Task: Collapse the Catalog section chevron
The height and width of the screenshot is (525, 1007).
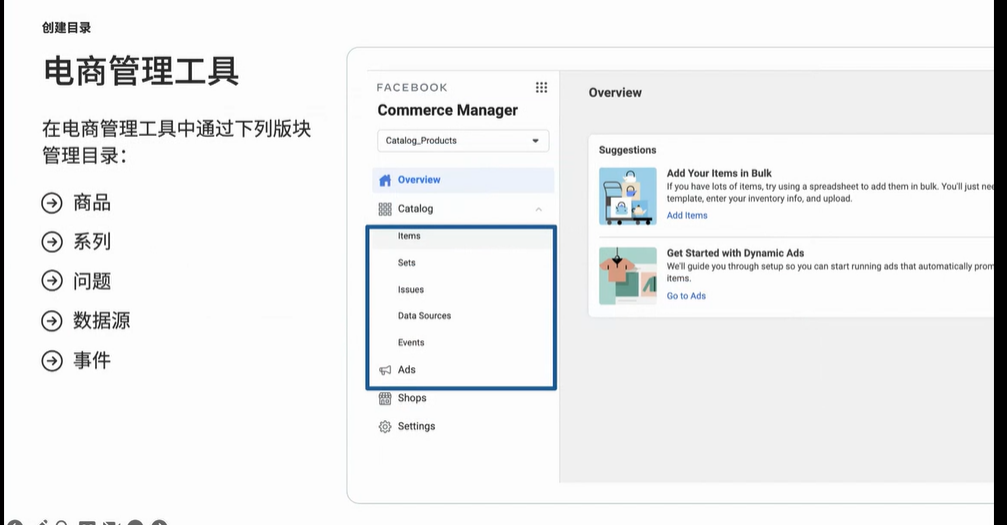Action: (x=539, y=209)
